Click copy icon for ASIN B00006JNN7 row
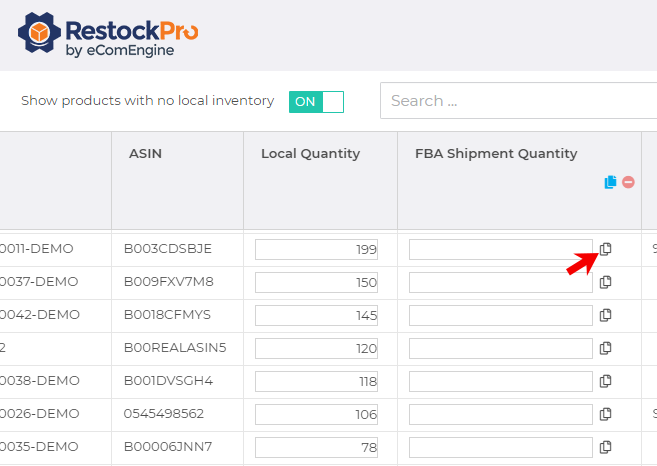Screen dimensions: 657x466 coord(605,447)
